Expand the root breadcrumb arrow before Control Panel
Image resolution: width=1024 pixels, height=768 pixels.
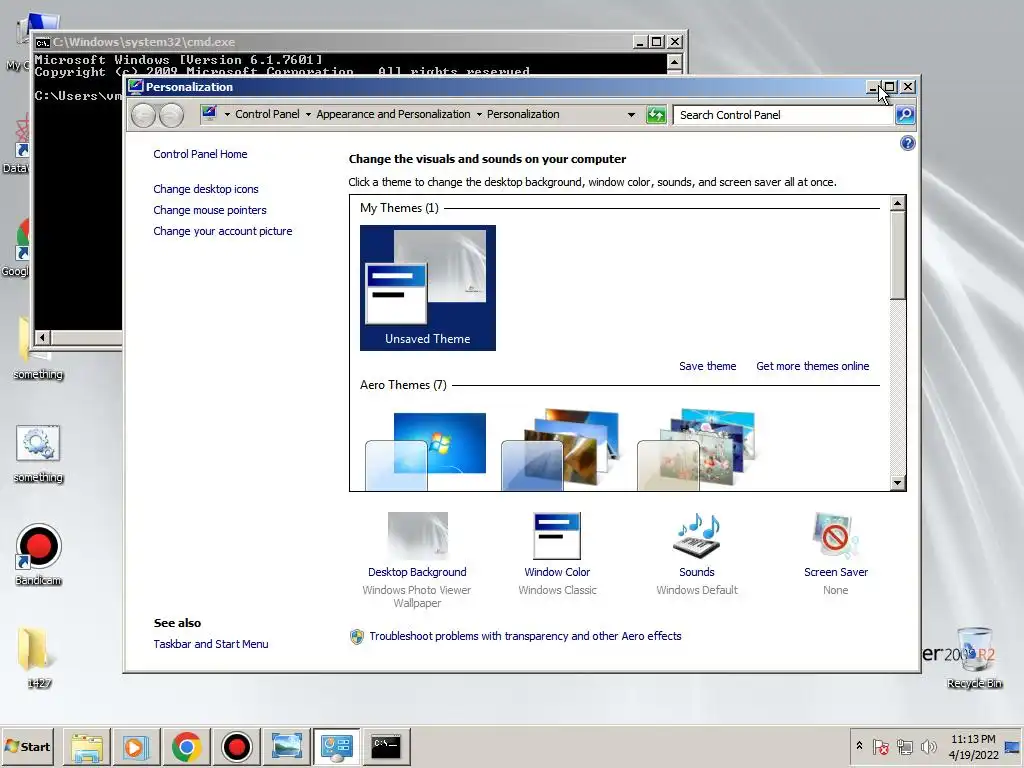227,114
